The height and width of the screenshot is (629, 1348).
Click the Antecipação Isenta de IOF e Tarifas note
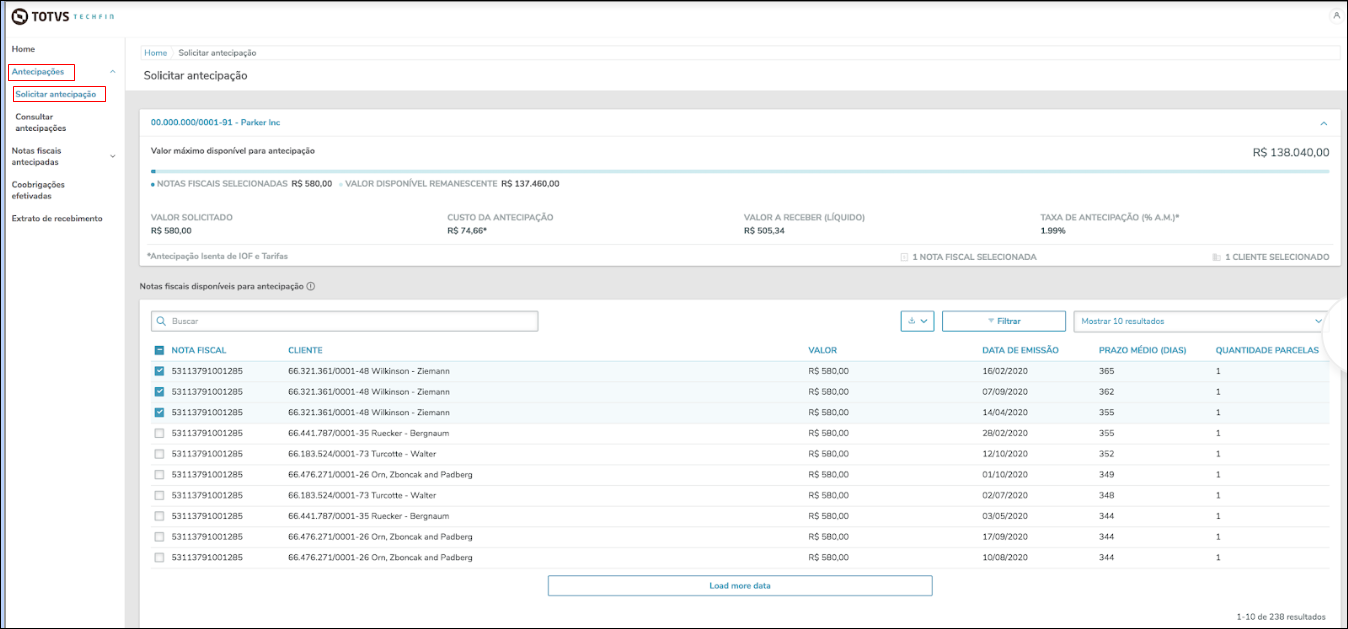click(x=217, y=256)
